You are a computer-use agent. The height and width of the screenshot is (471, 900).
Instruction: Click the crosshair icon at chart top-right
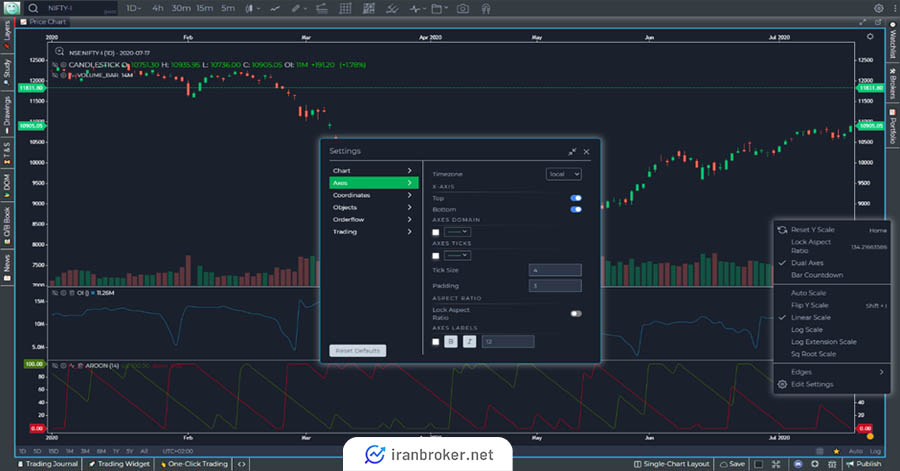coord(870,36)
